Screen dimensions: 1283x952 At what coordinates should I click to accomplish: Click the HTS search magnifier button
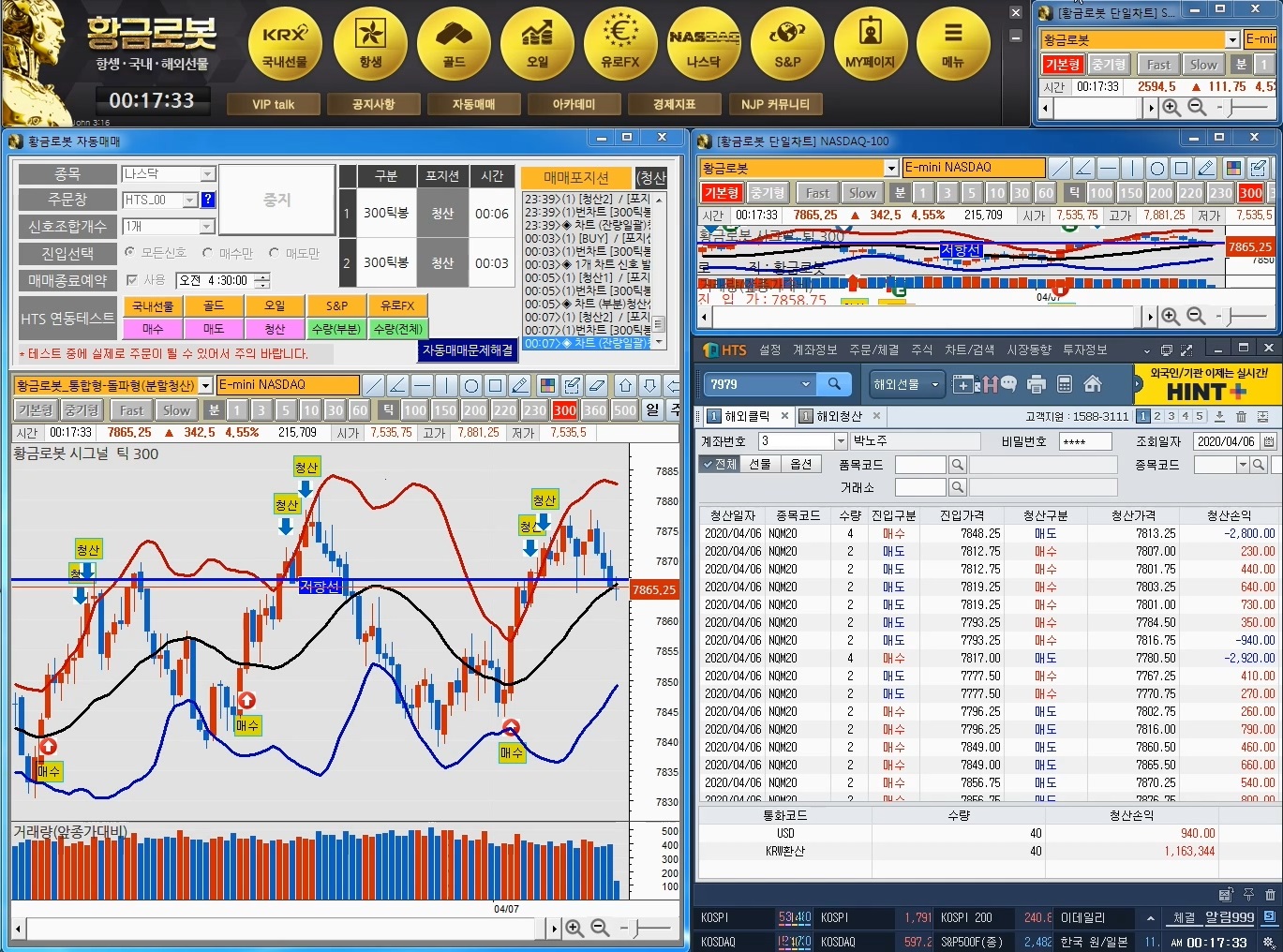click(x=834, y=383)
